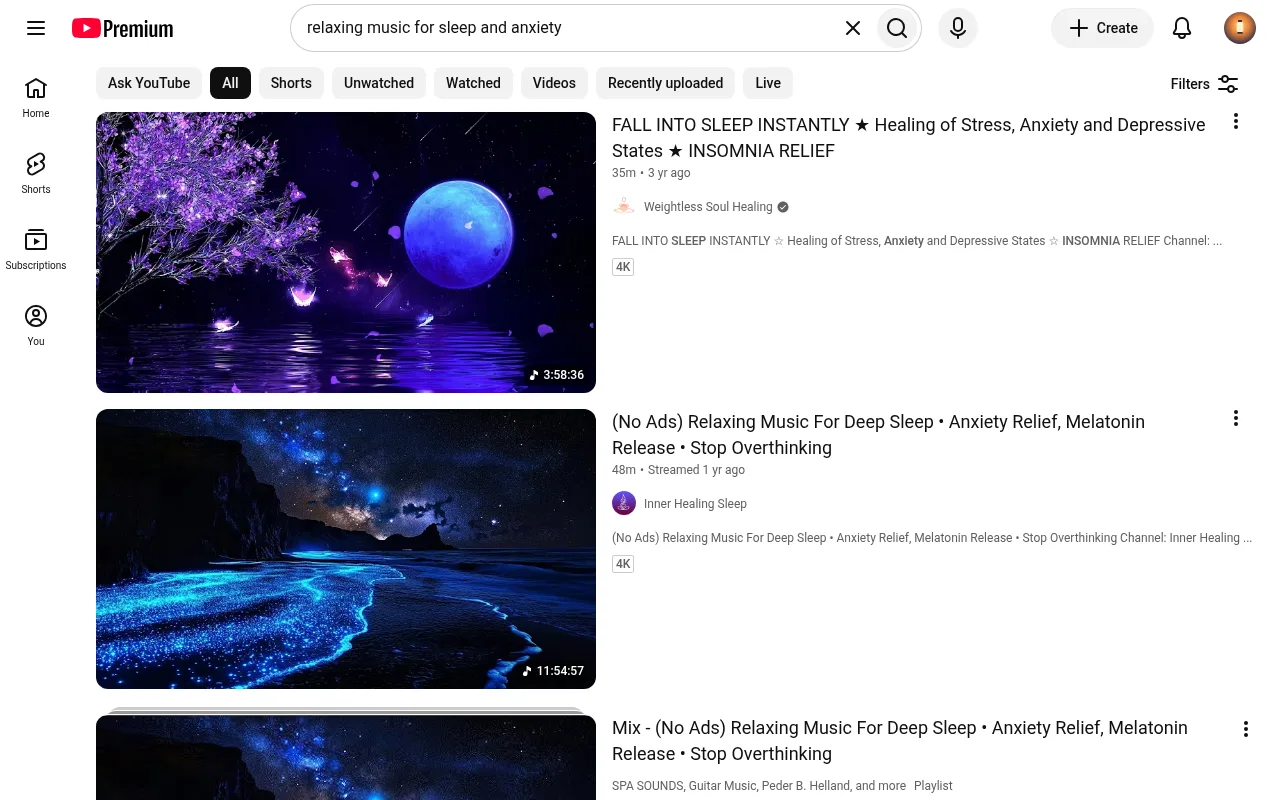Open Shorts from the sidebar
The image size is (1280, 800).
coord(36,174)
